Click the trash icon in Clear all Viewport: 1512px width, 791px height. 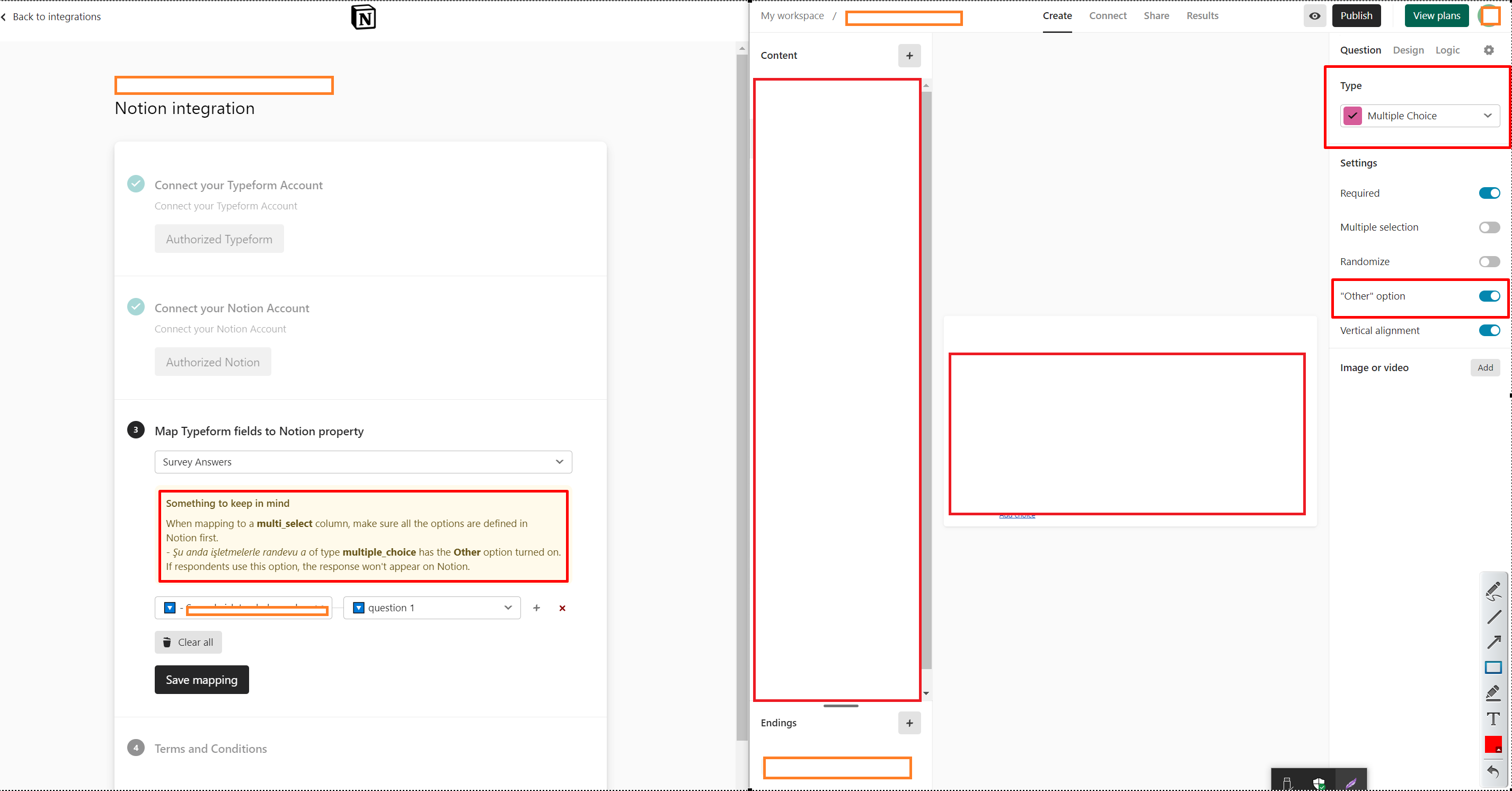point(167,642)
